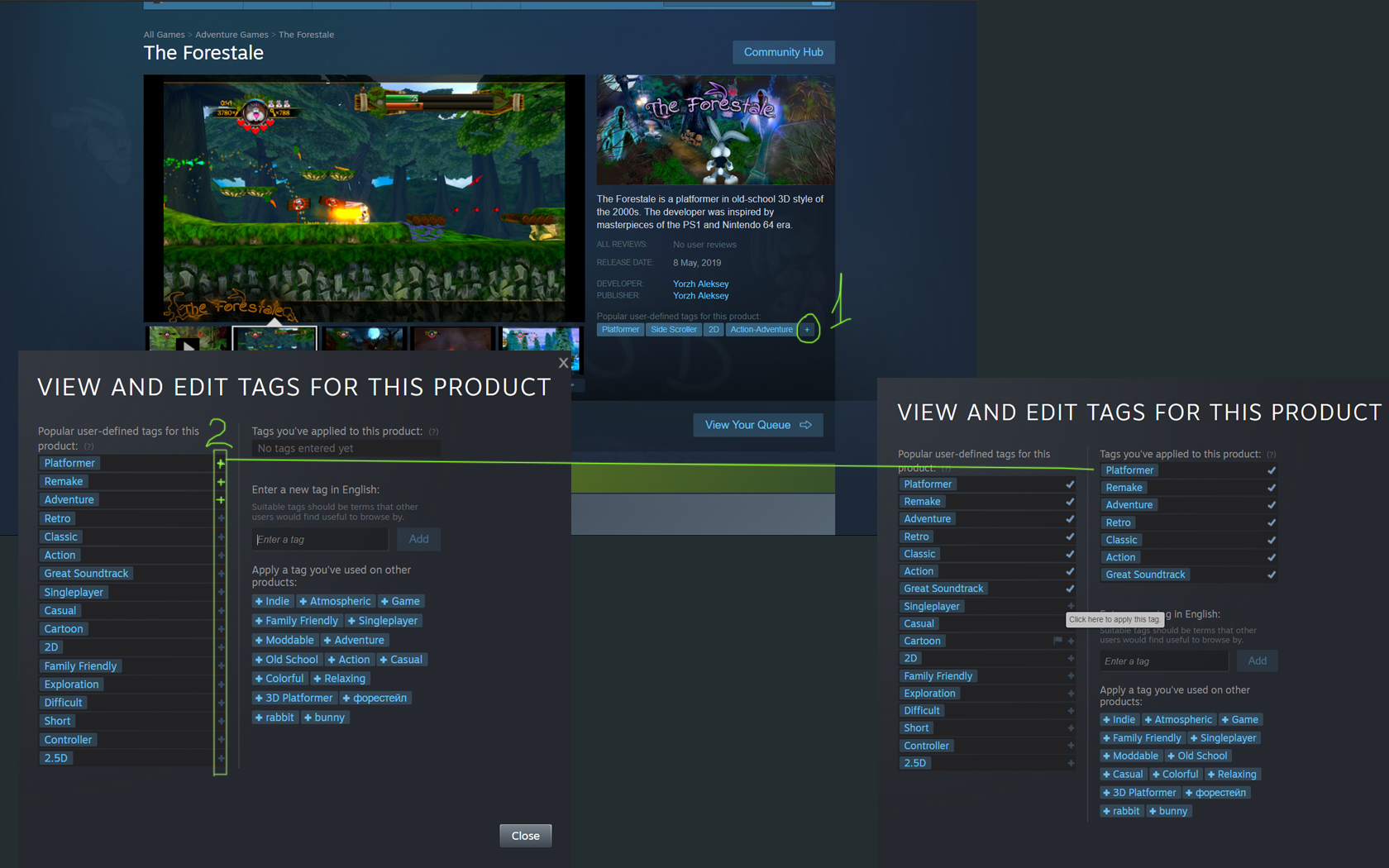Remove applied Retro tag checkmark in right dialog
This screenshot has height=868, width=1389.
pos(1272,522)
